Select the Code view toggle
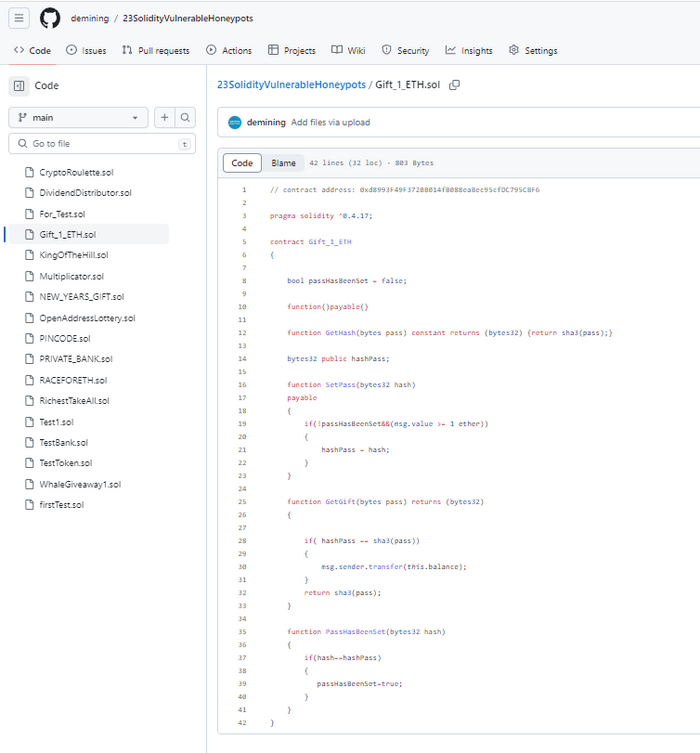Screen dimensions: 700x753 pyautogui.click(x=242, y=163)
